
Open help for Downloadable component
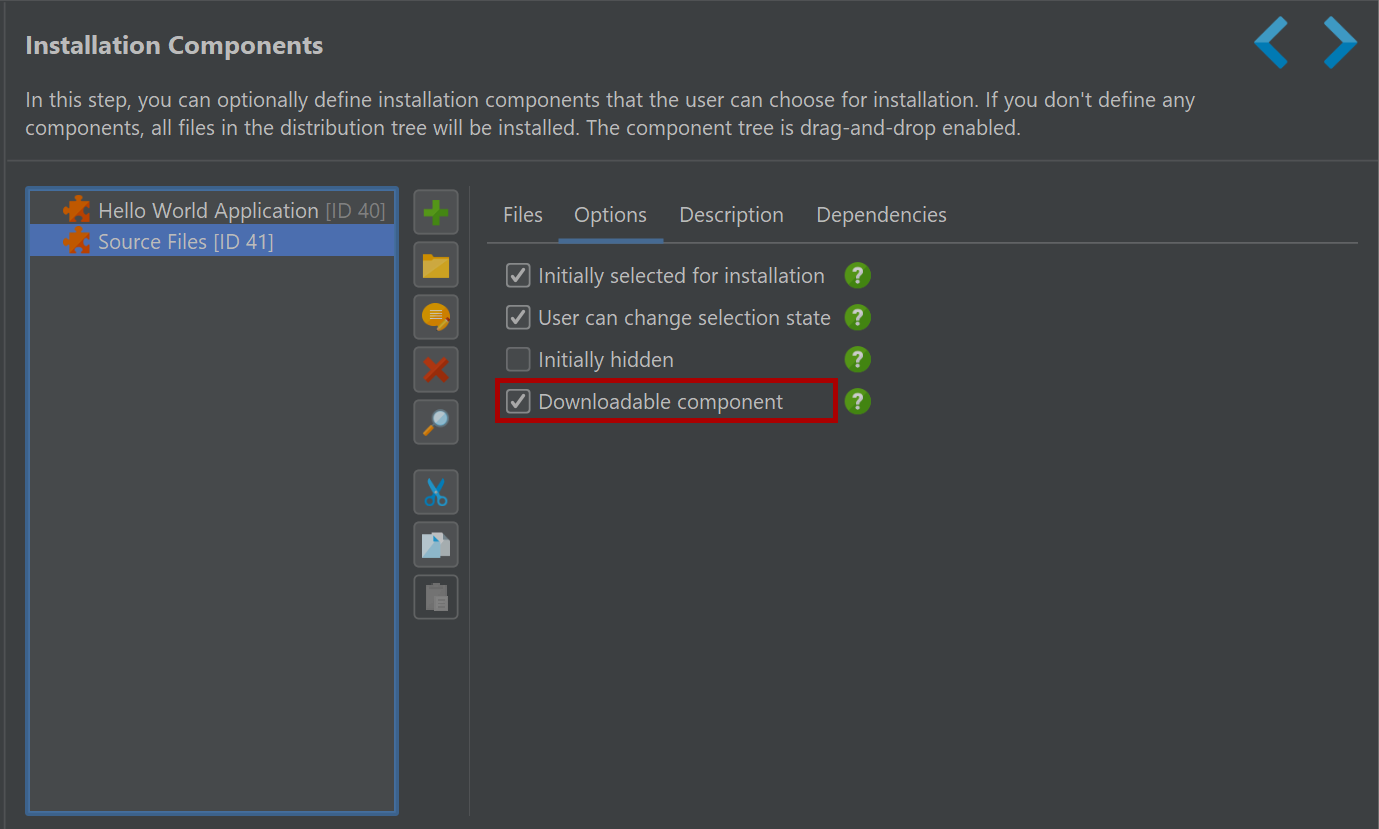click(x=857, y=401)
